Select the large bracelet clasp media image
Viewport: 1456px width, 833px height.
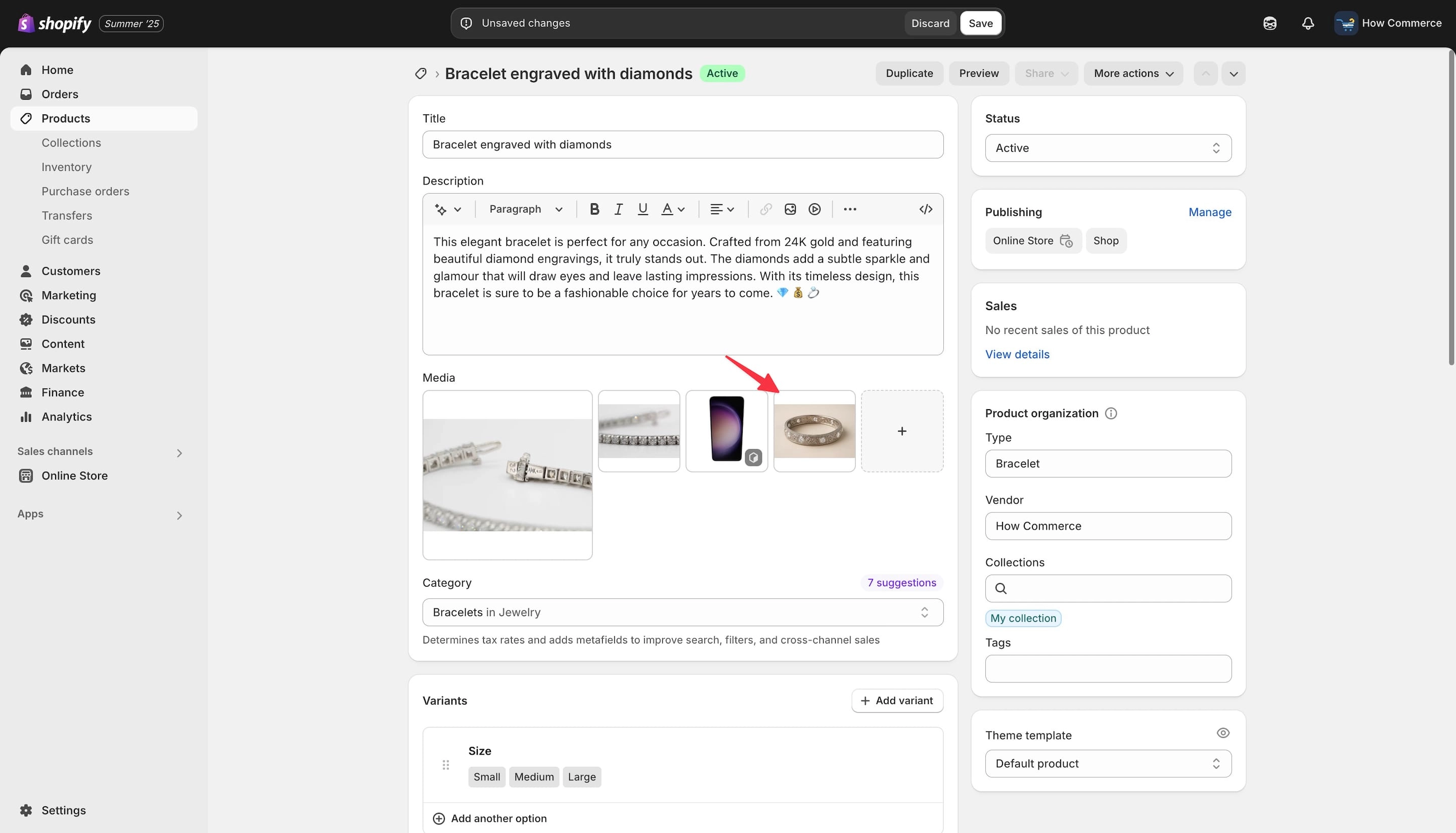click(x=507, y=475)
